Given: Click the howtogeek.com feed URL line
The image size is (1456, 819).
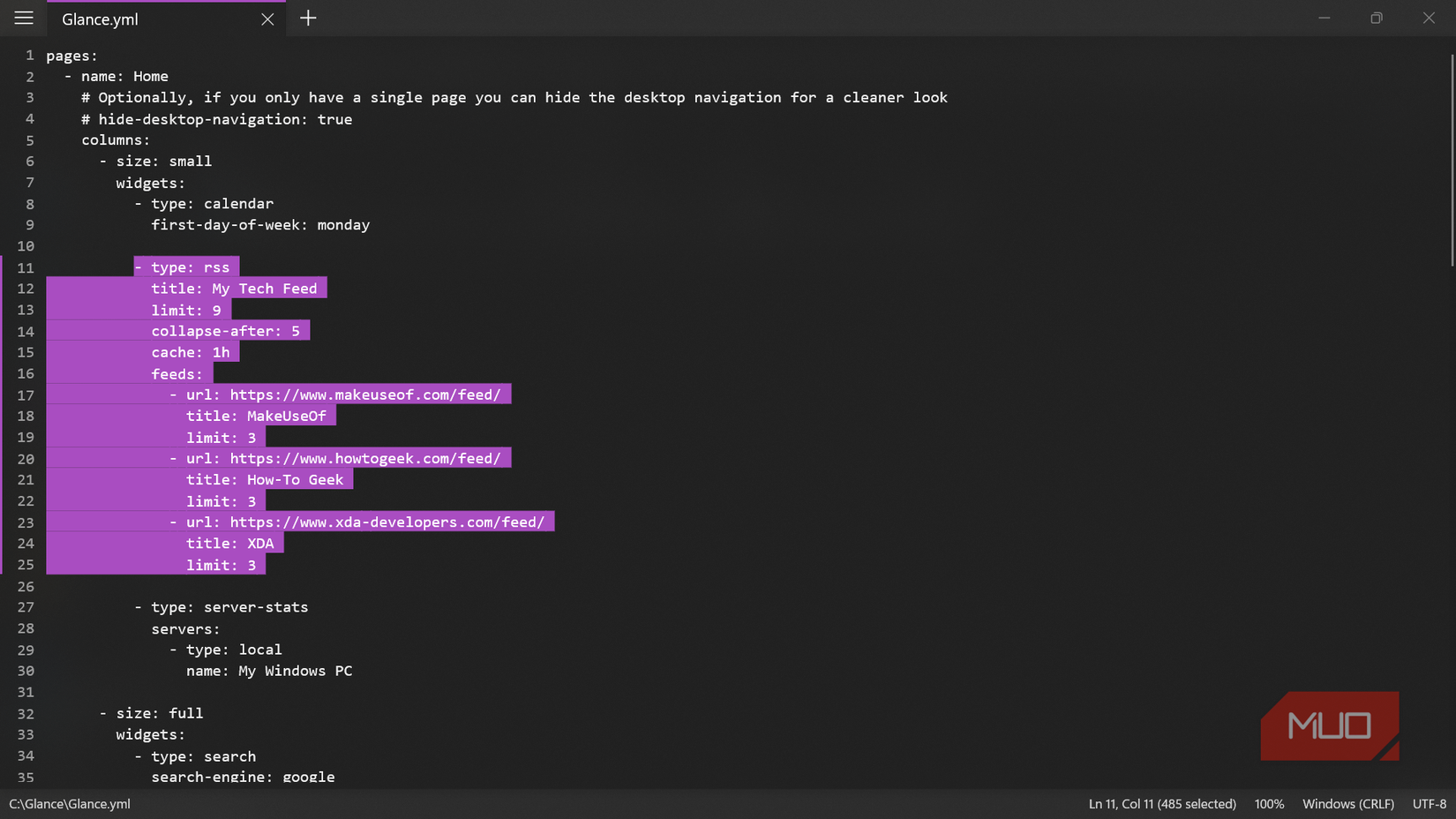Looking at the screenshot, I should [x=335, y=459].
